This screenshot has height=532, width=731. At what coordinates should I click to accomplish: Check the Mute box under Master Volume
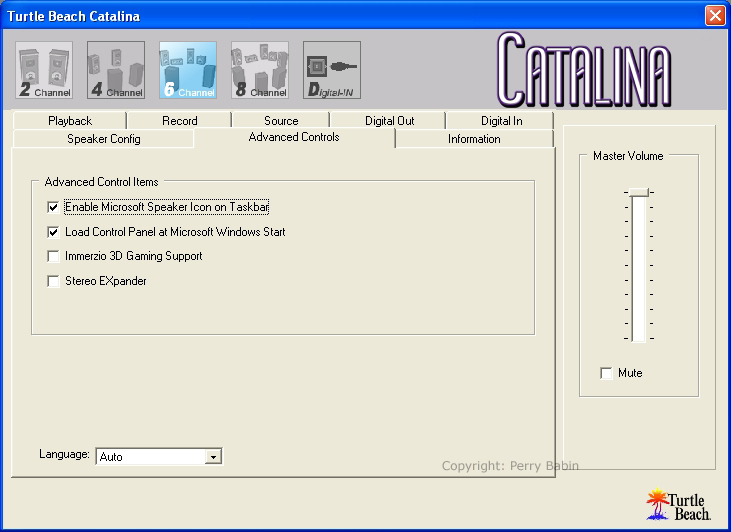(606, 373)
